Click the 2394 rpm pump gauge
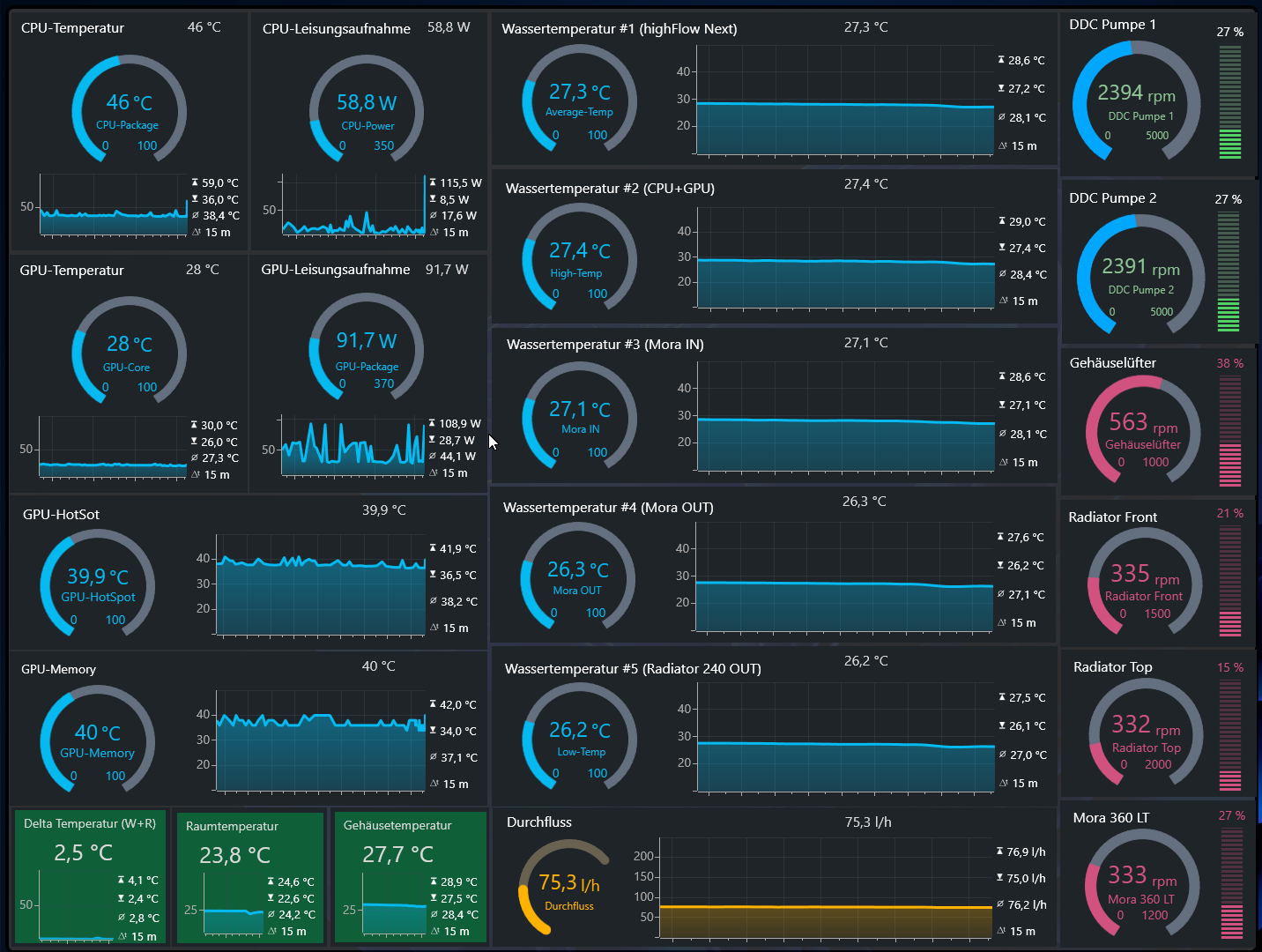Viewport: 1262px width, 952px height. (x=1136, y=101)
